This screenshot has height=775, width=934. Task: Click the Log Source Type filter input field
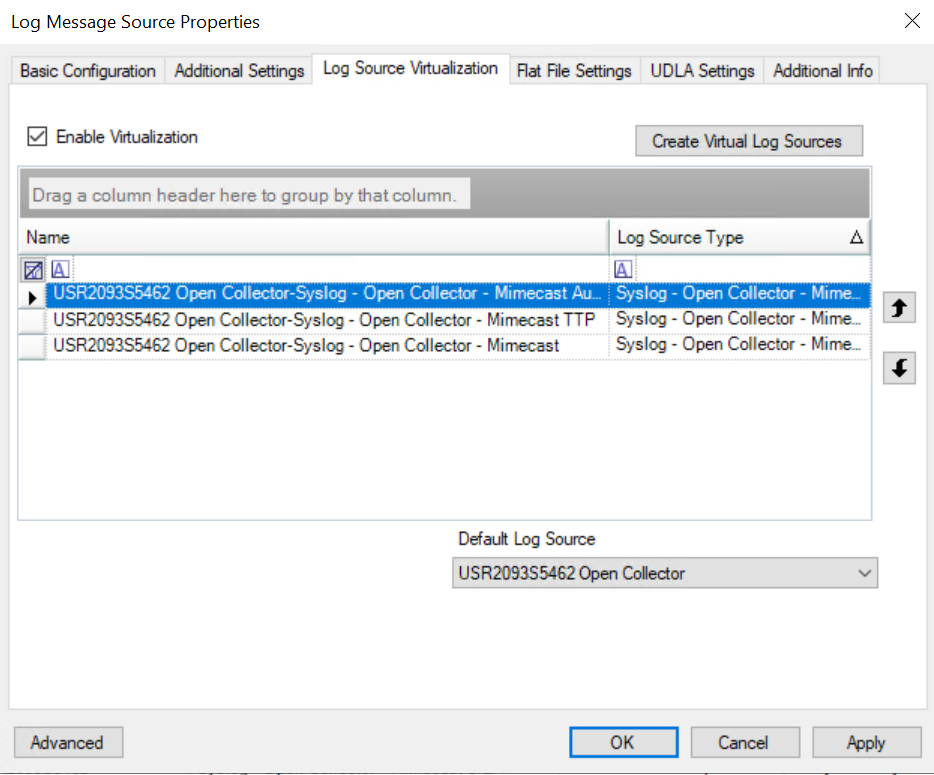point(752,270)
